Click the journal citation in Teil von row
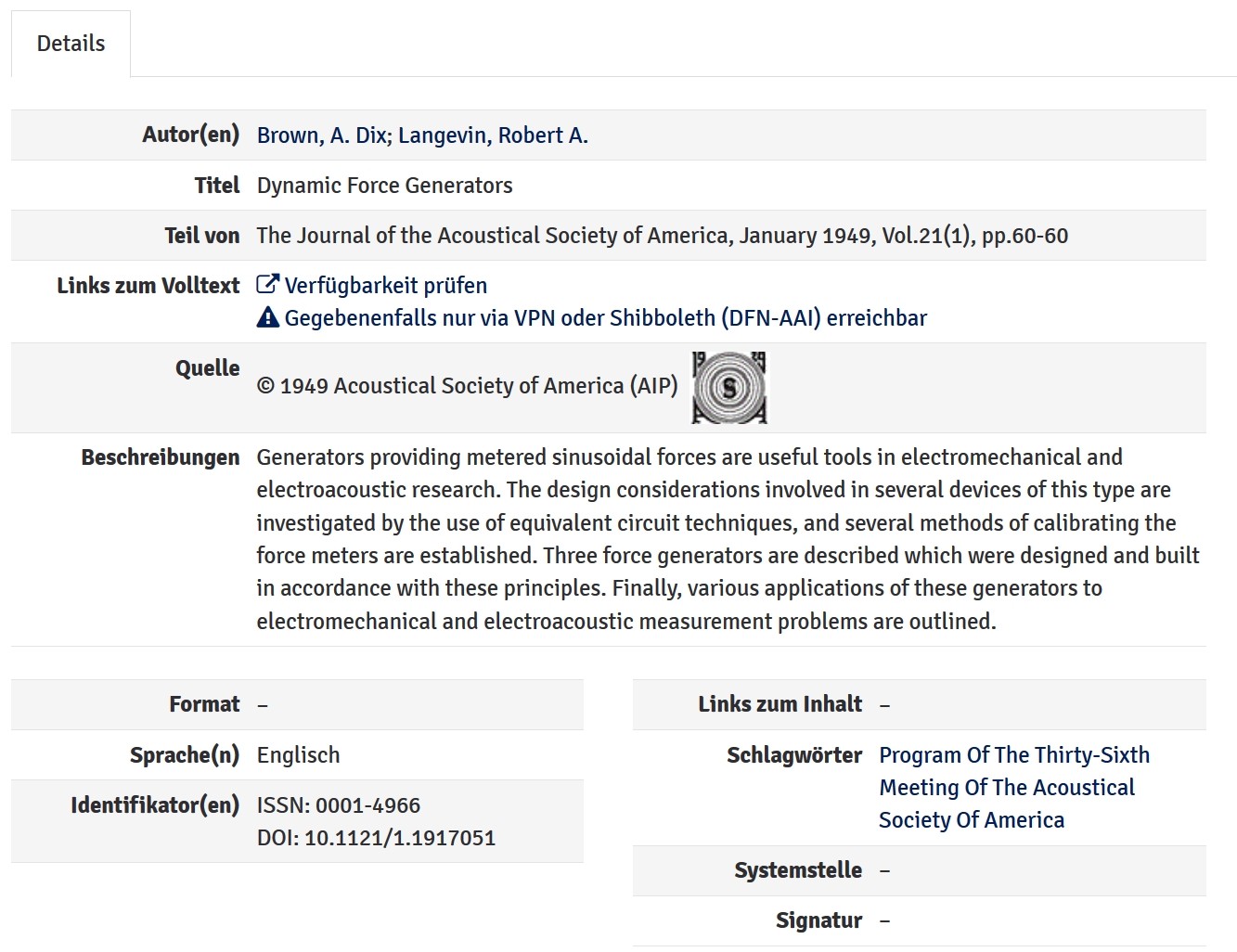The width and height of the screenshot is (1237, 952). (662, 236)
